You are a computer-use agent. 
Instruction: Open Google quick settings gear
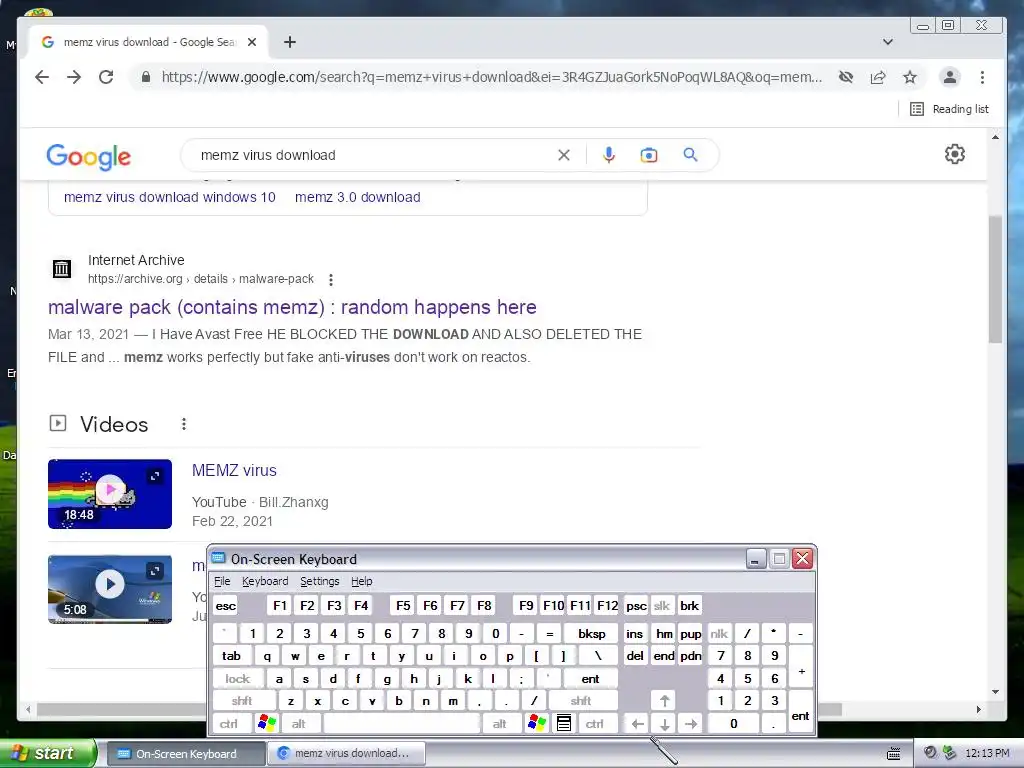point(955,154)
